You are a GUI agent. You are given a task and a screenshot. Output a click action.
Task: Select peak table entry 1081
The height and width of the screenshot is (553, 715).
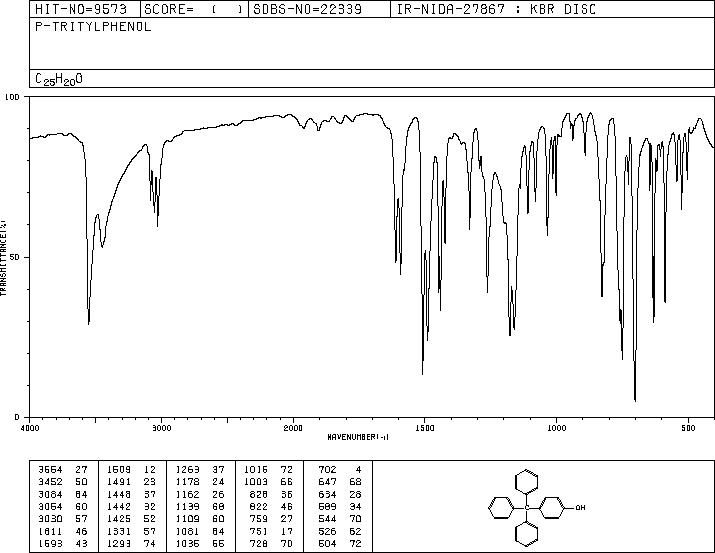point(187,531)
